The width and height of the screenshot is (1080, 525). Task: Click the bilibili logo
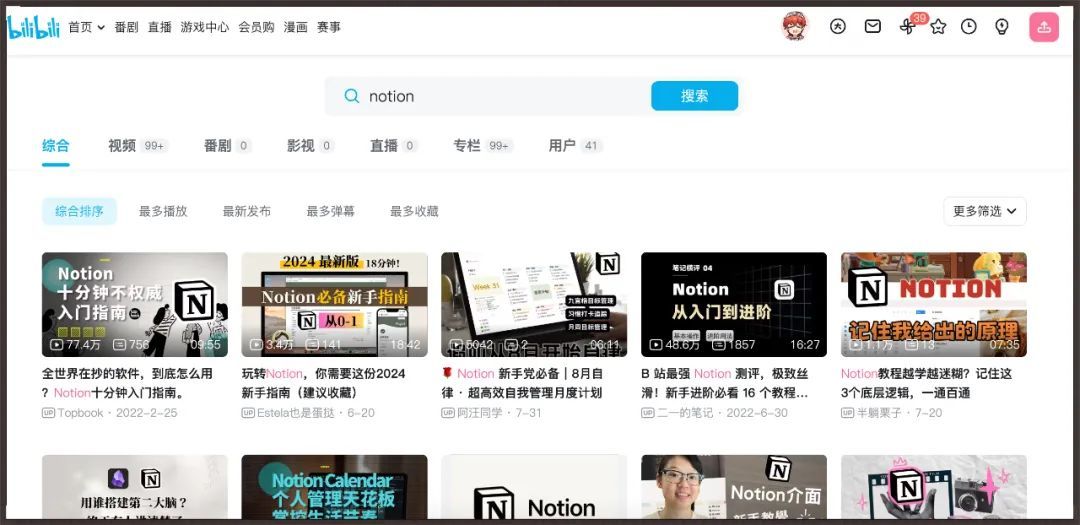click(33, 27)
